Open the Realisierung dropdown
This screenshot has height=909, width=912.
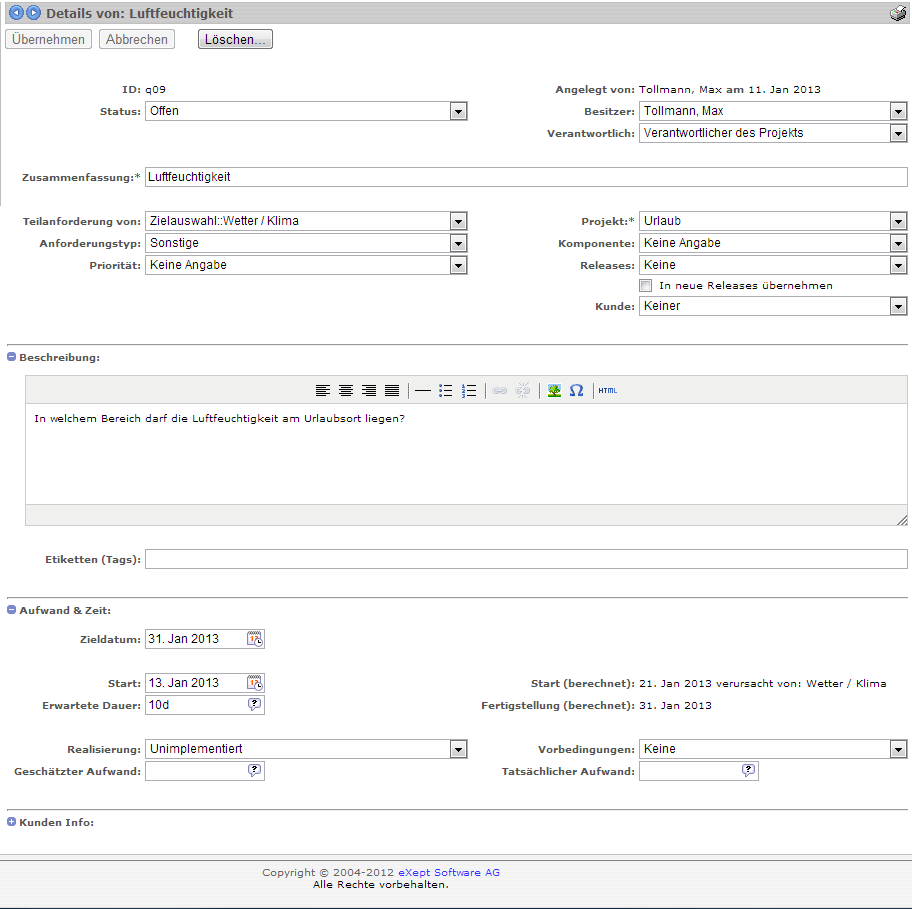[458, 749]
